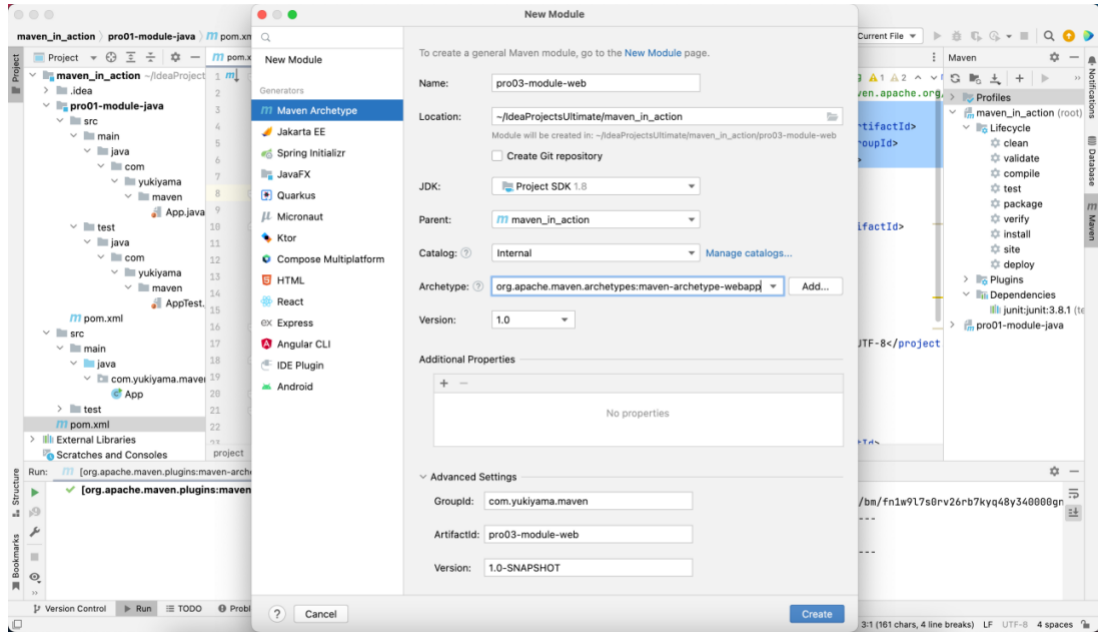
Task: Open Current File run configuration dropdown
Action: click(888, 36)
